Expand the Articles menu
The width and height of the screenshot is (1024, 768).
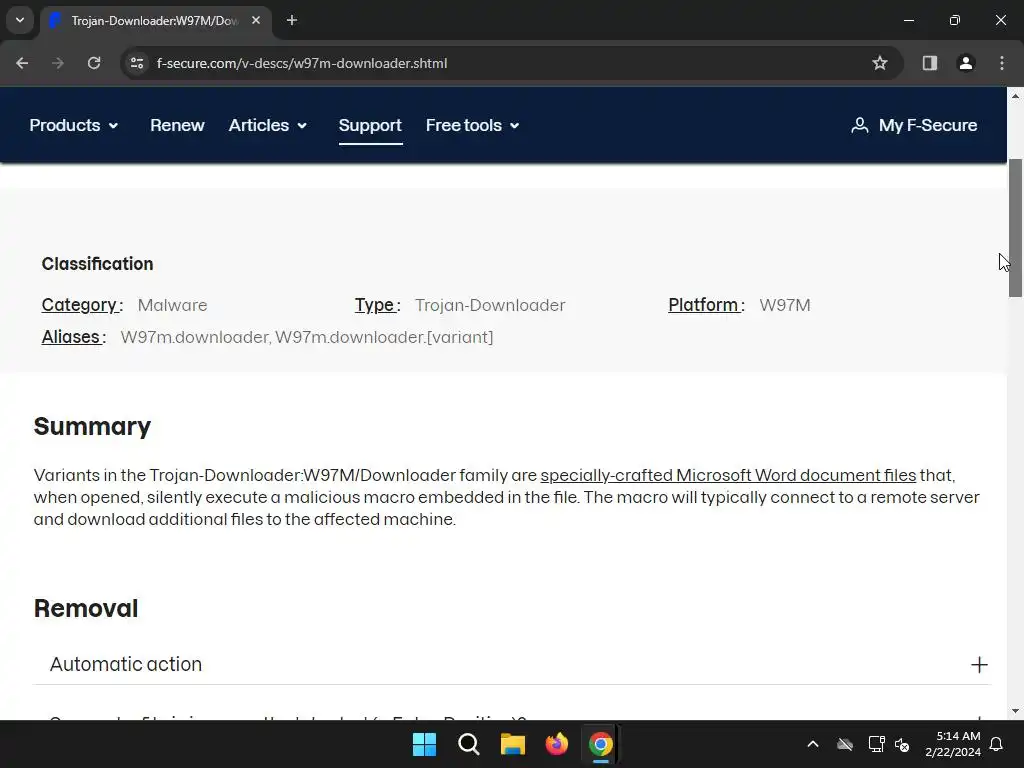(268, 125)
